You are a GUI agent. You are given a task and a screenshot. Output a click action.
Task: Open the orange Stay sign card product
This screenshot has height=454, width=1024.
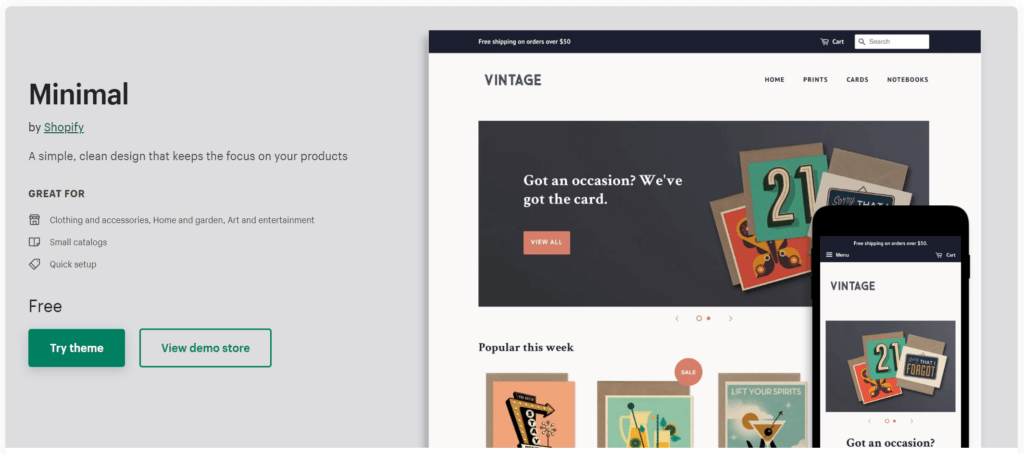530,411
